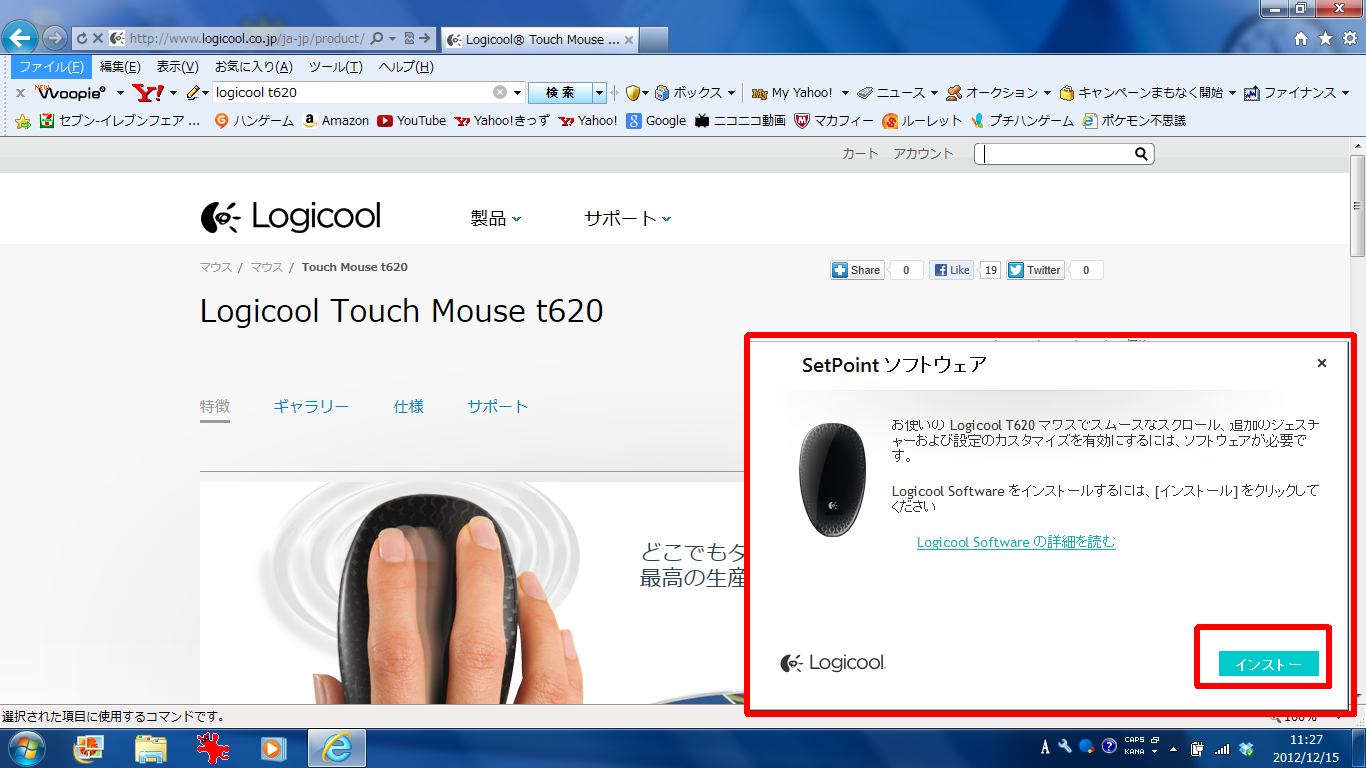The image size is (1366, 768).
Task: Switch to the ギャラリー product tab
Action: 311,406
